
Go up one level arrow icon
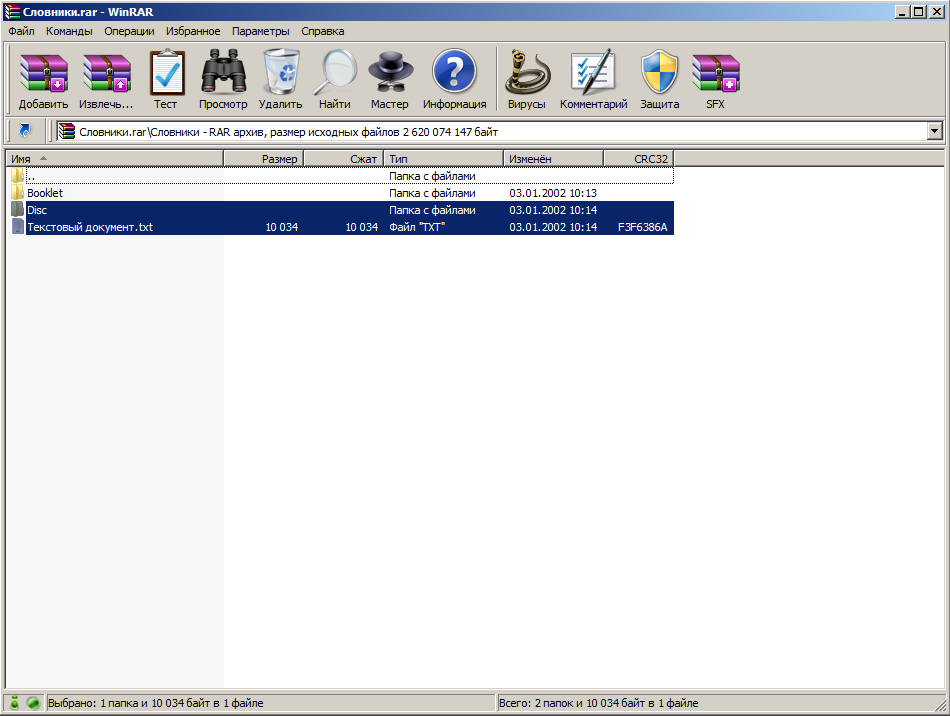click(x=25, y=131)
